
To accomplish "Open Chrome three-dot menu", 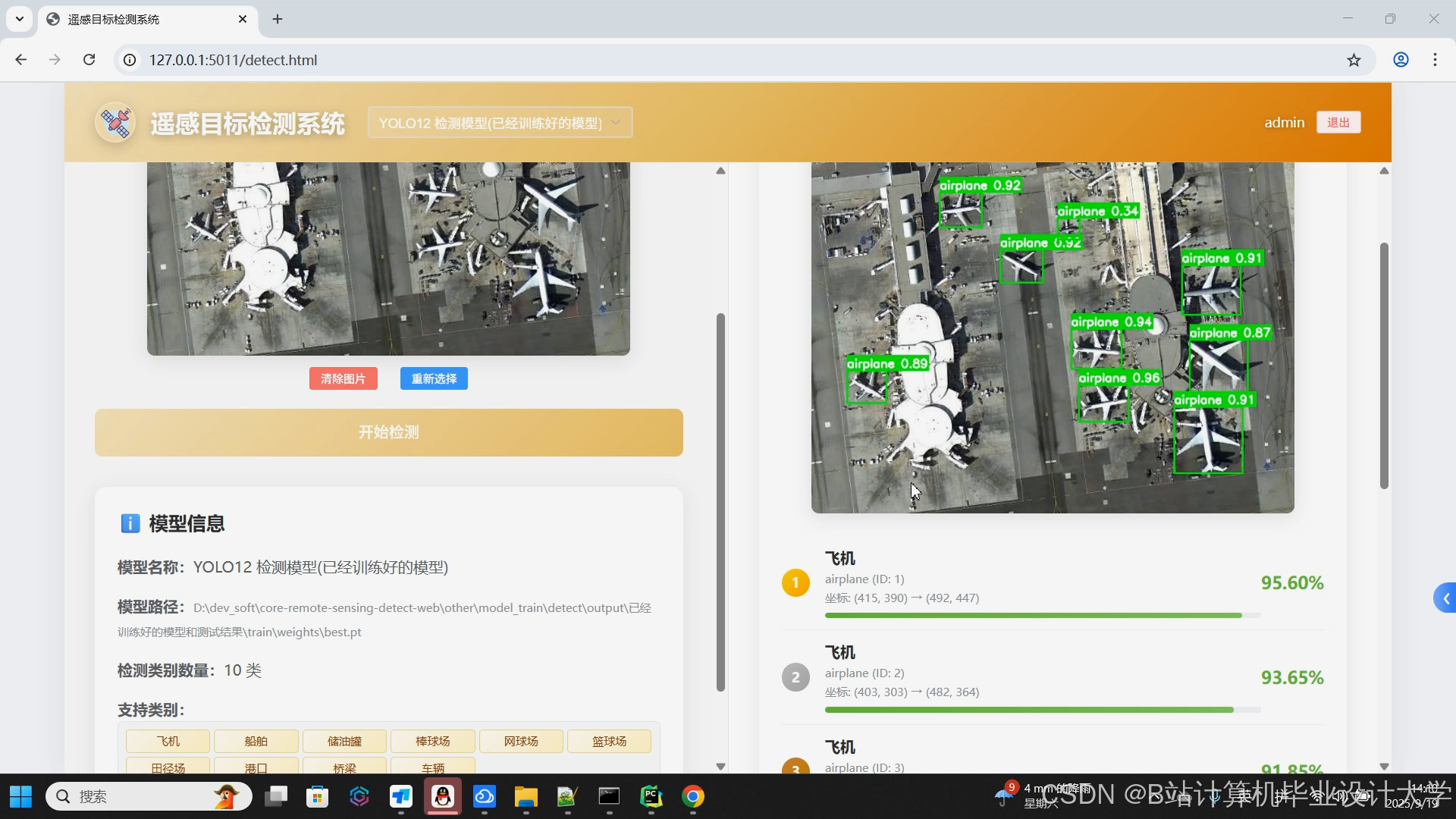I will pyautogui.click(x=1435, y=60).
